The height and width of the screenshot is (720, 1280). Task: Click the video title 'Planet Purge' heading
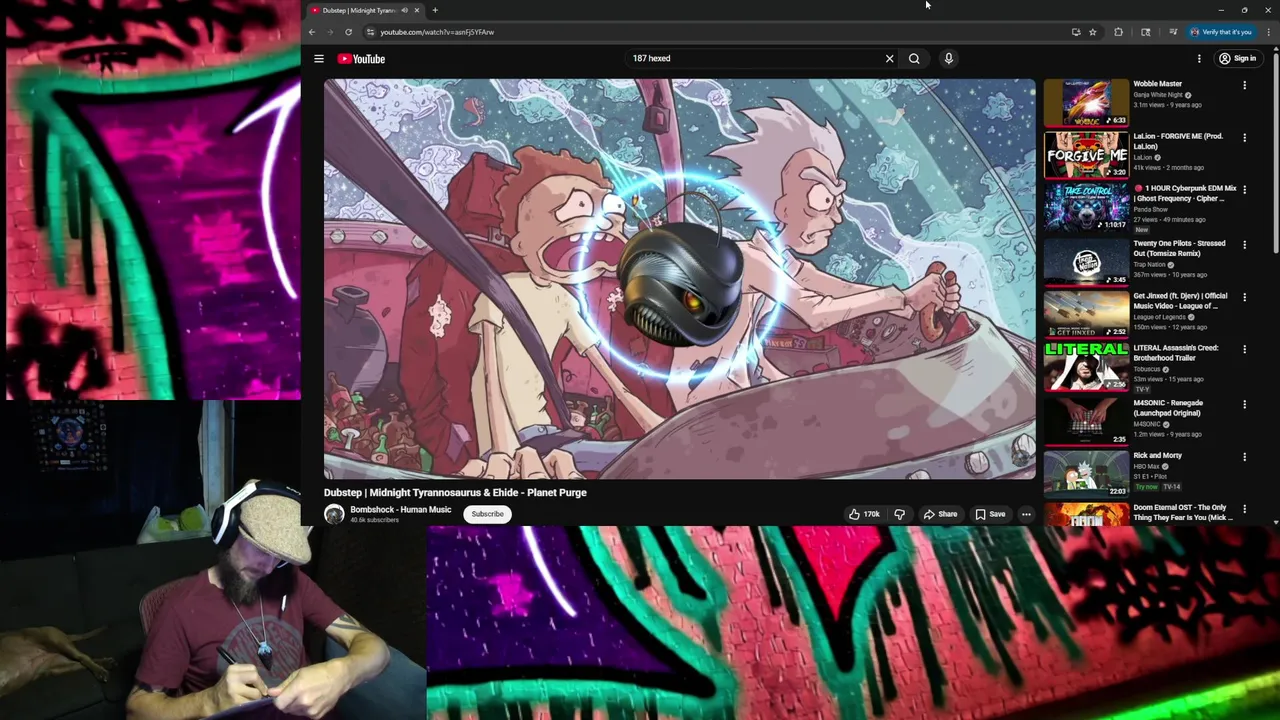pyautogui.click(x=455, y=493)
